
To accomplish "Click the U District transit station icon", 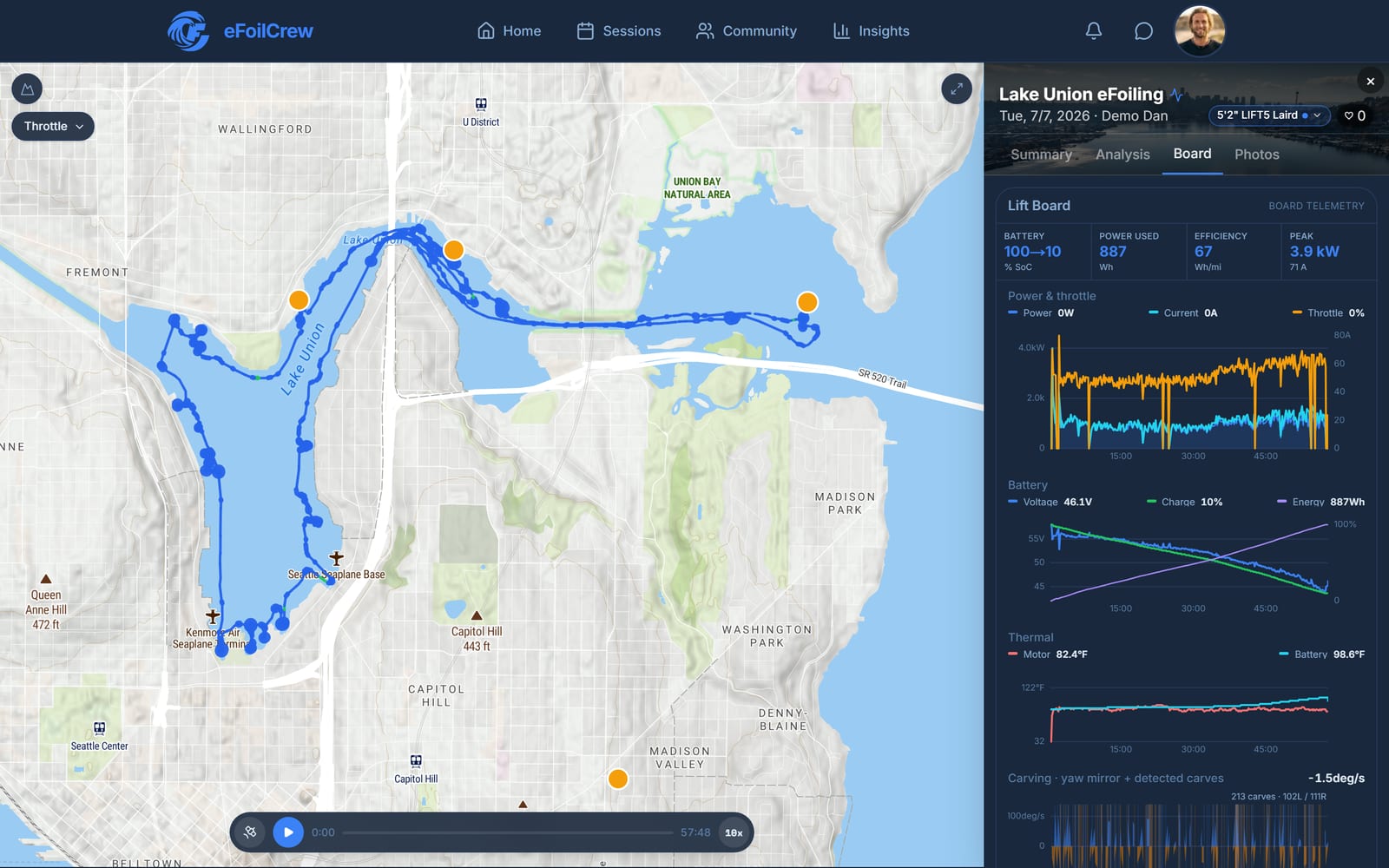I will click(x=481, y=104).
